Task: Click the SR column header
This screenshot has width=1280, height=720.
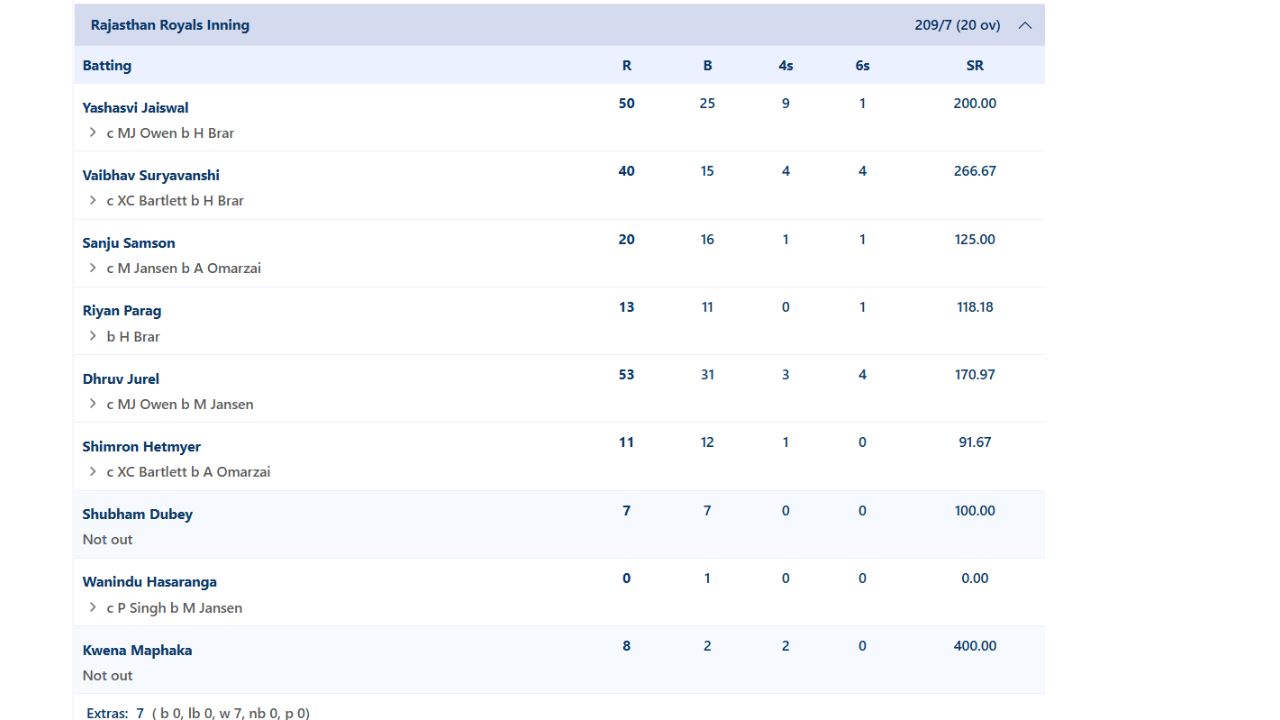Action: 975,65
